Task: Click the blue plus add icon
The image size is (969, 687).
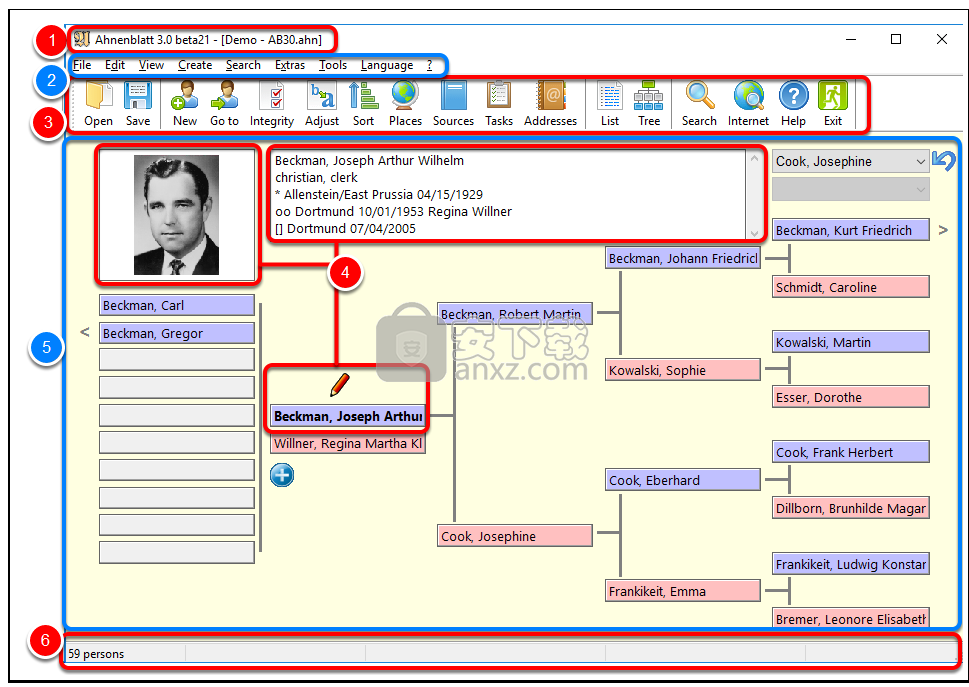Action: (x=282, y=475)
